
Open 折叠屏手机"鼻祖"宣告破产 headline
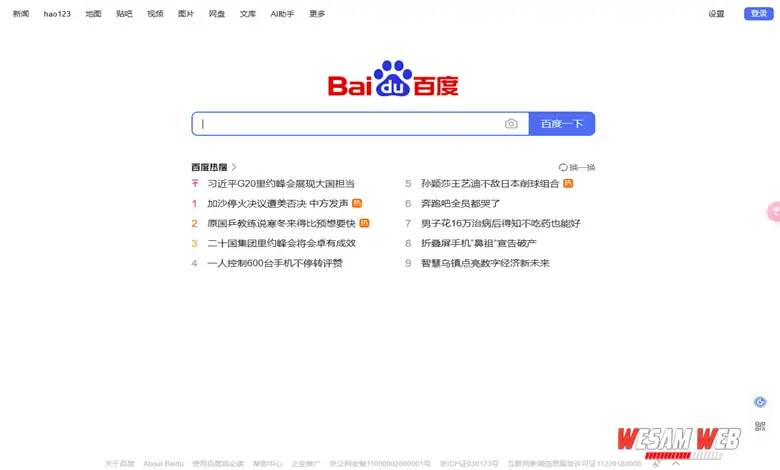(479, 243)
